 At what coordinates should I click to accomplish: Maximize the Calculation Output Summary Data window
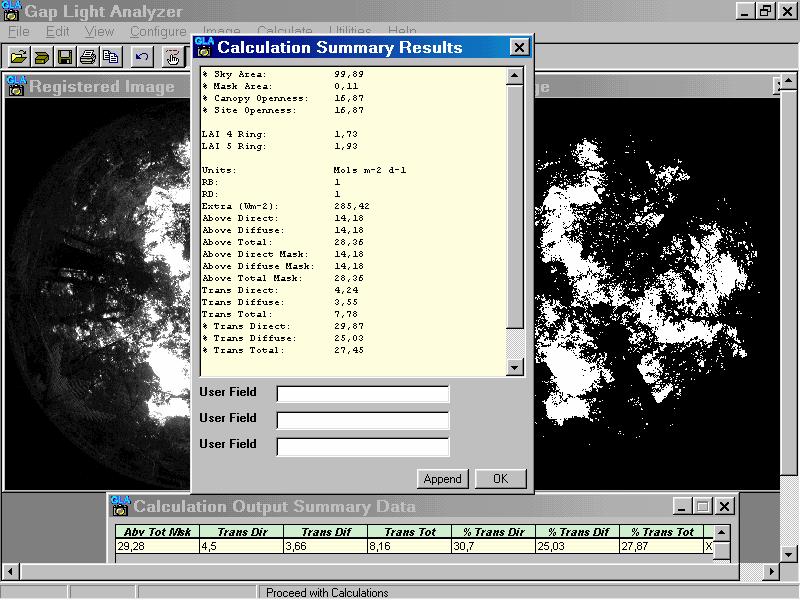point(703,506)
